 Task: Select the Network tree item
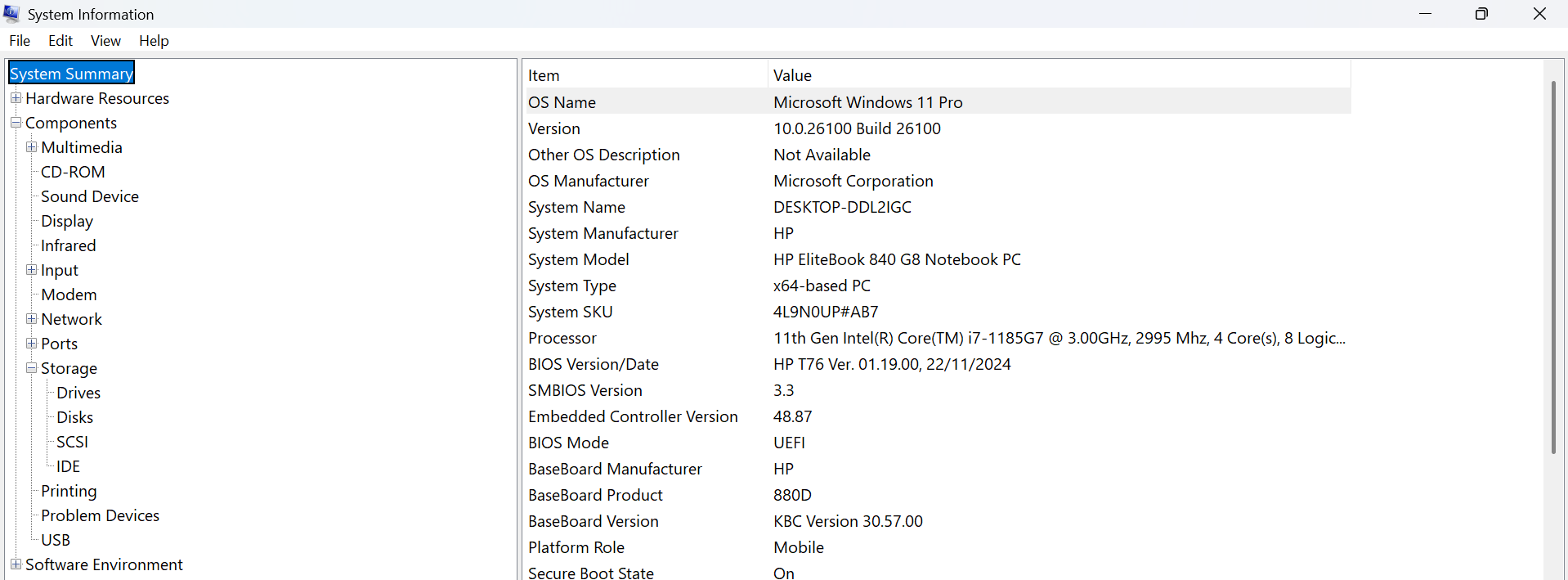point(72,319)
